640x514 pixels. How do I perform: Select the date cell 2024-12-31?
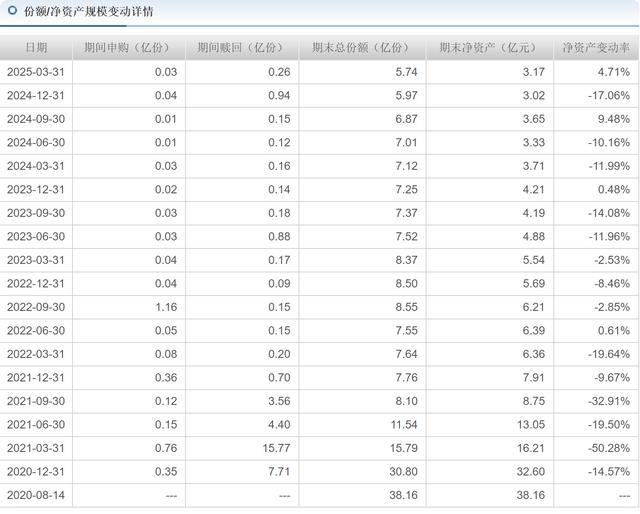[36, 96]
